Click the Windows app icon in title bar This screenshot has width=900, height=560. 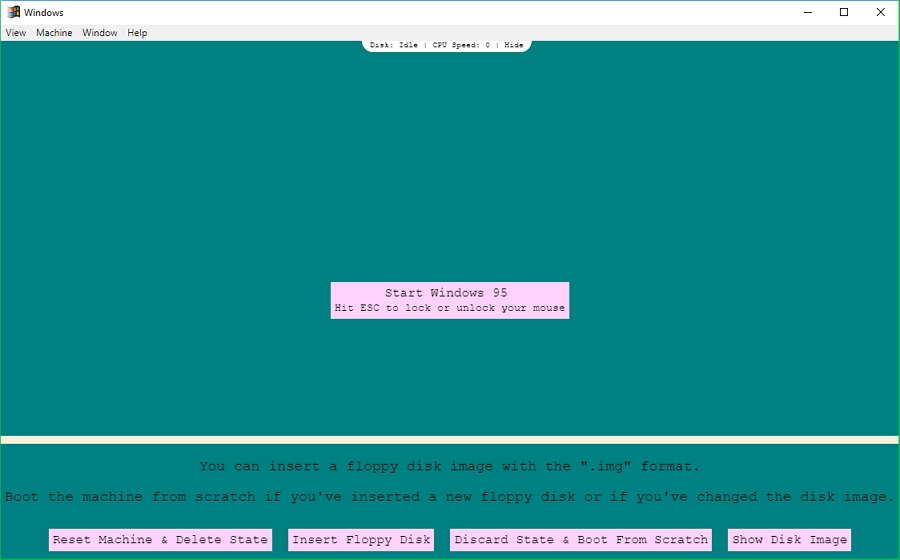tap(13, 12)
